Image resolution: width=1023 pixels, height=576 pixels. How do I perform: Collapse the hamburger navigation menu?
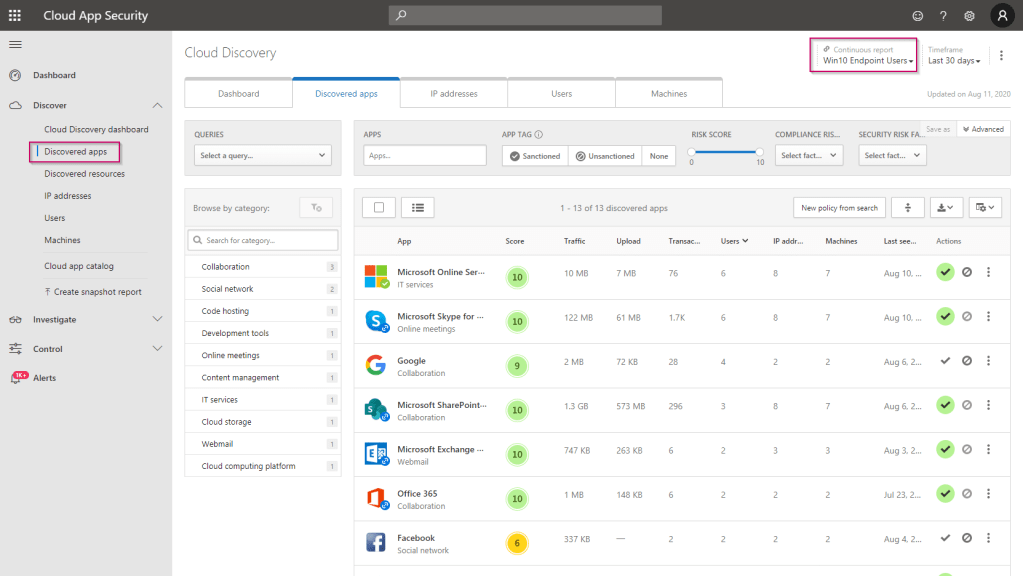coord(15,45)
